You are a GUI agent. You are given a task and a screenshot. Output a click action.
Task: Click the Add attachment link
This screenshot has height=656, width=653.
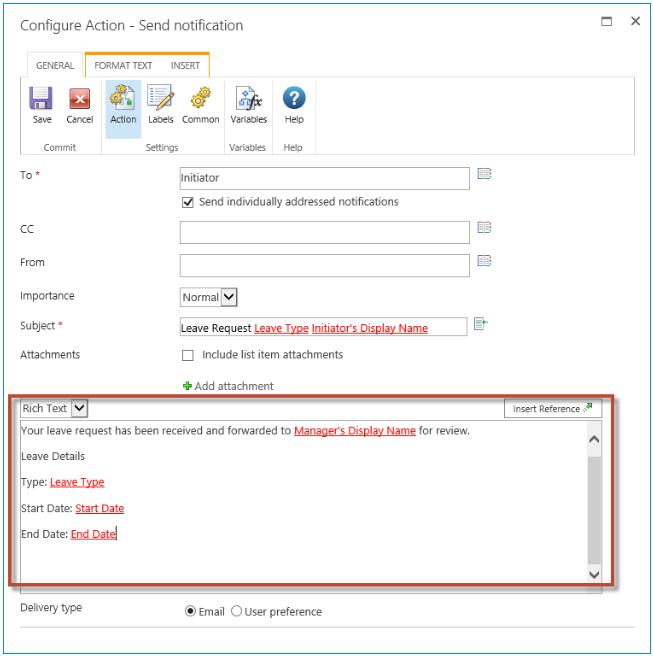234,386
